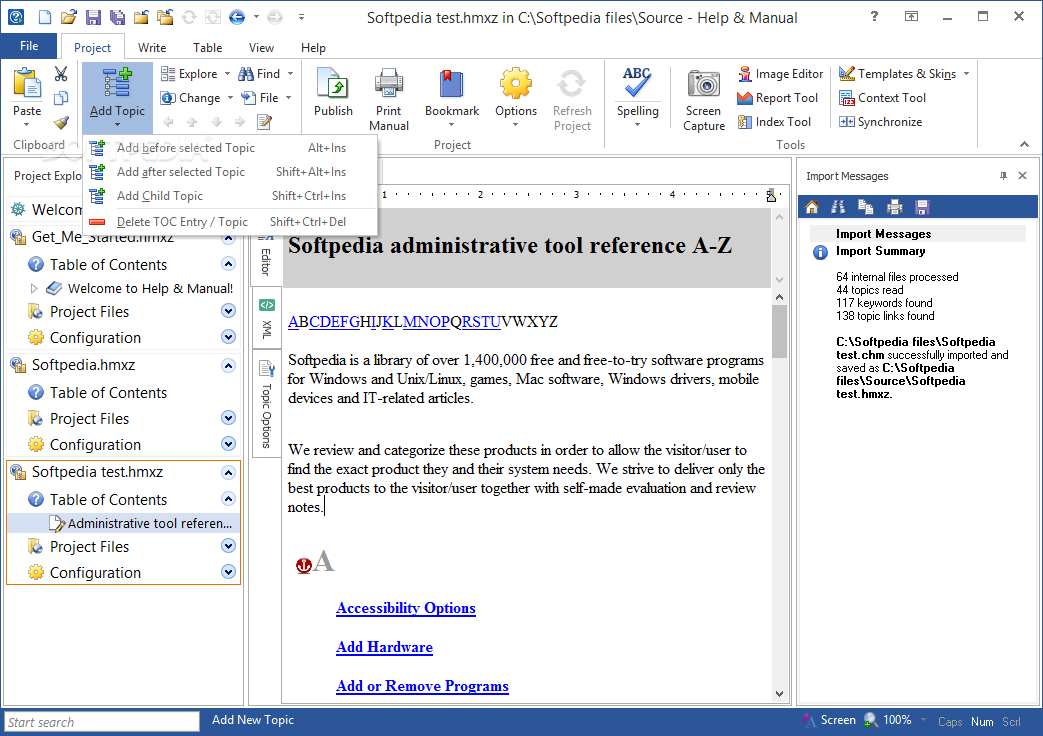Screen dimensions: 1043x736
Task: Expand Welcome to Help & Manual! node
Action: 35,288
